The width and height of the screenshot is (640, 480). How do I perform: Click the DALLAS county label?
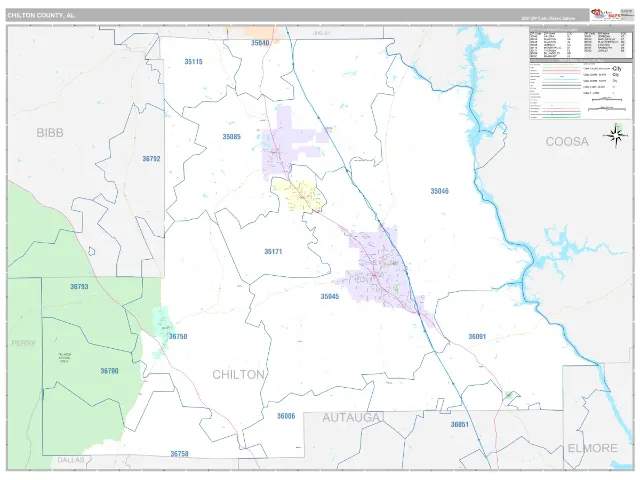[71, 460]
